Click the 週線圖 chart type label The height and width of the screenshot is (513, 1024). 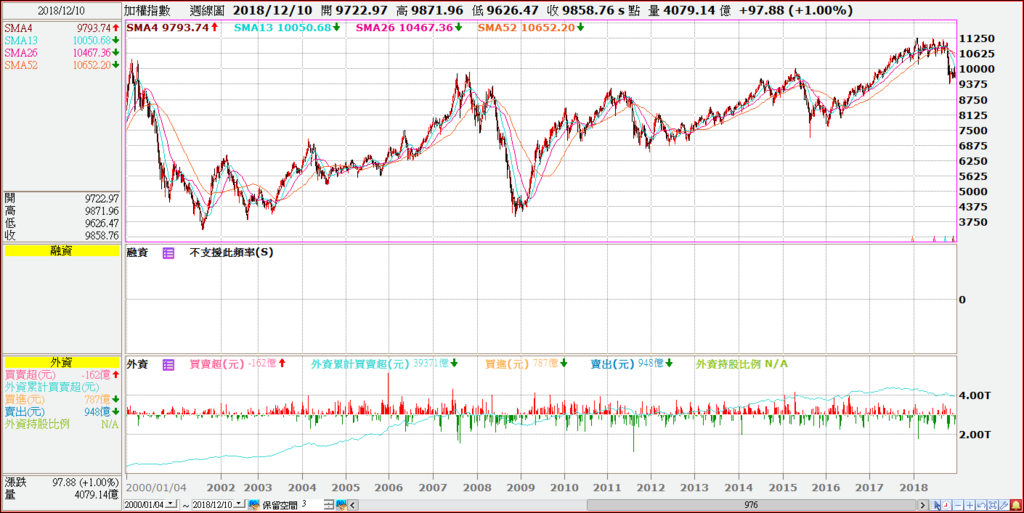pos(208,11)
